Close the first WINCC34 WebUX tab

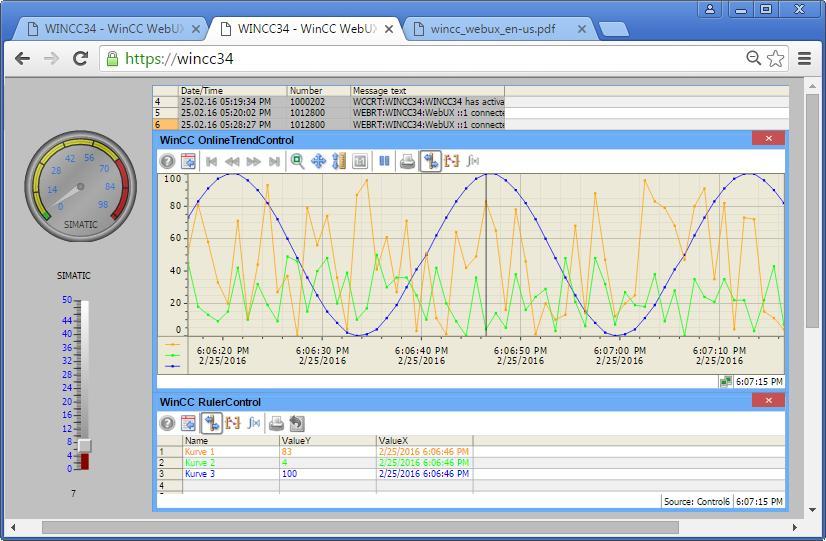[x=195, y=29]
